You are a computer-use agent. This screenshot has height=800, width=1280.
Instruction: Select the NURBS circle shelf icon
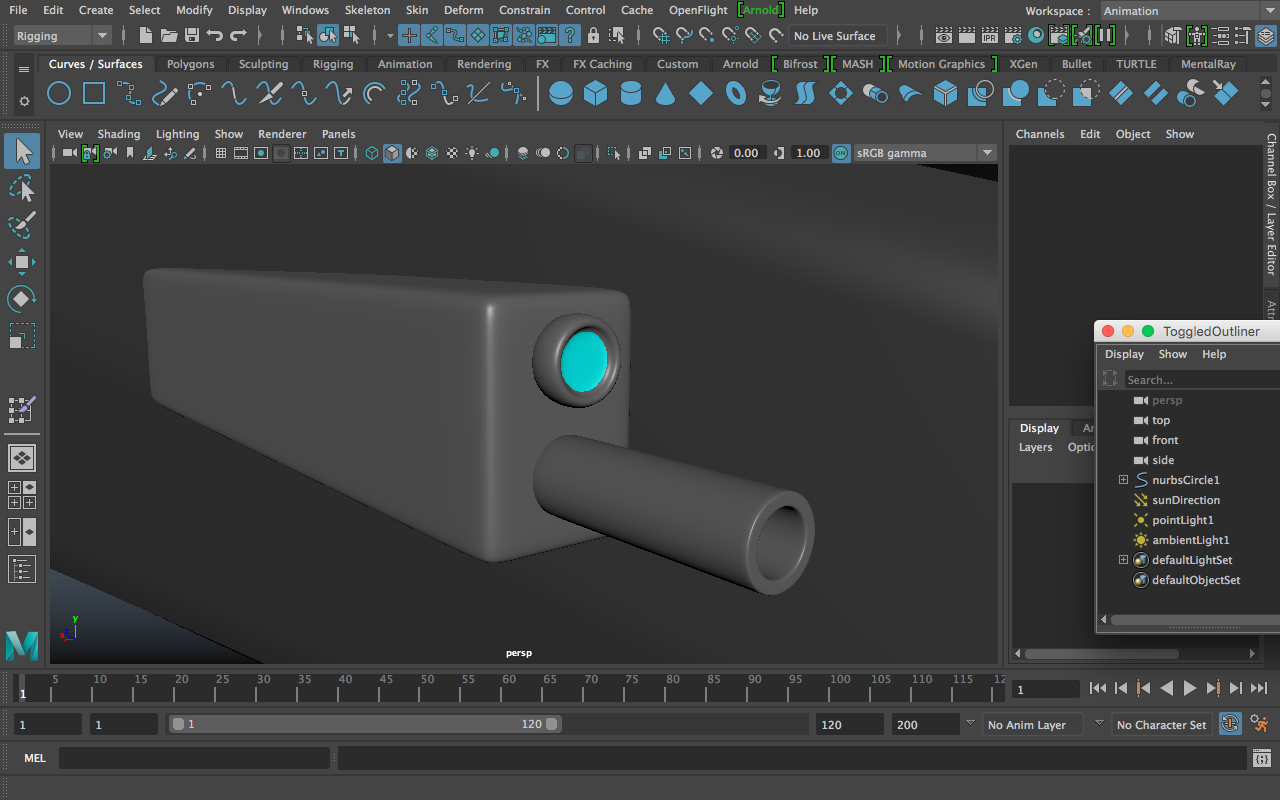coord(59,94)
